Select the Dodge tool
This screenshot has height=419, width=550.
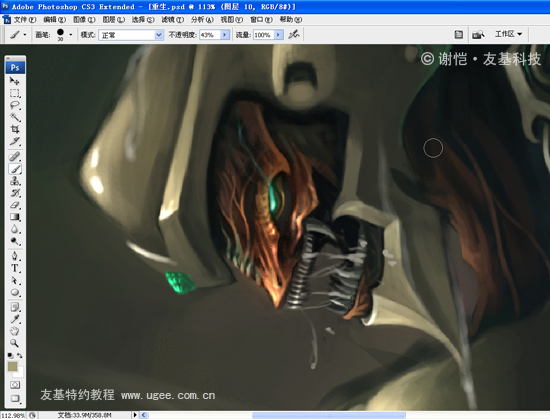[x=15, y=241]
